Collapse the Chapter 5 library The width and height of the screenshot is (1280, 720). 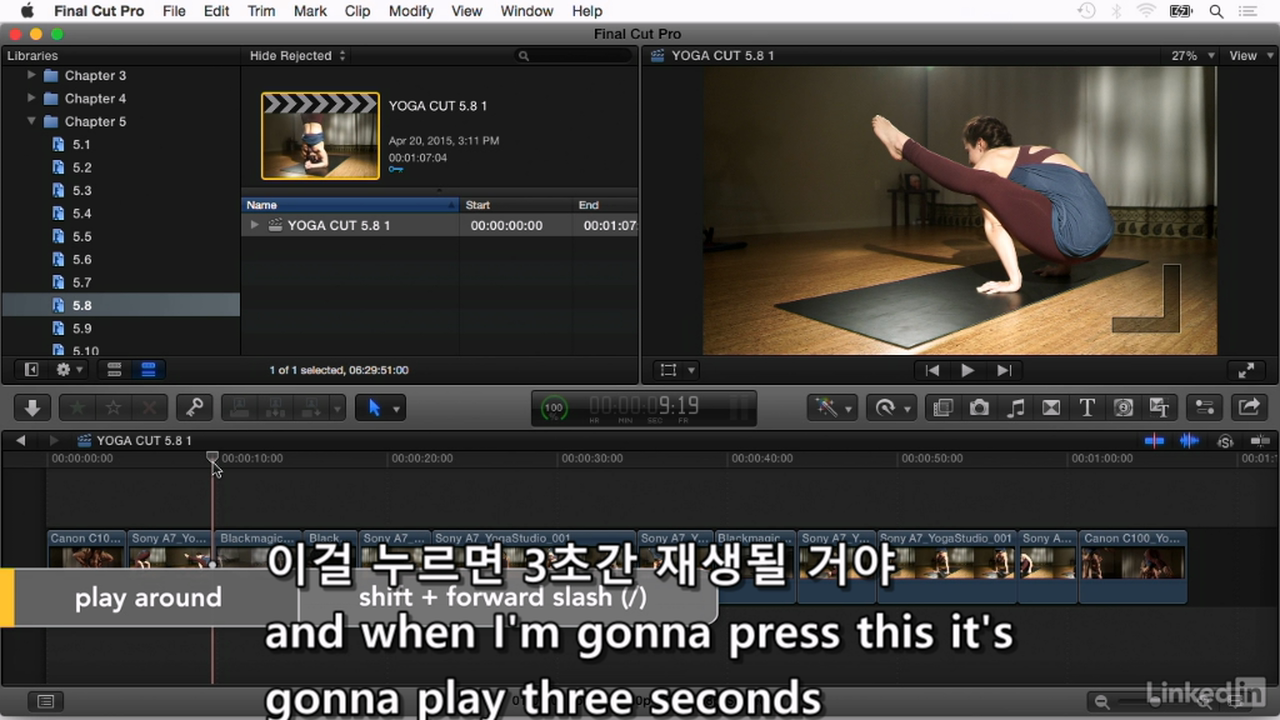(x=31, y=121)
